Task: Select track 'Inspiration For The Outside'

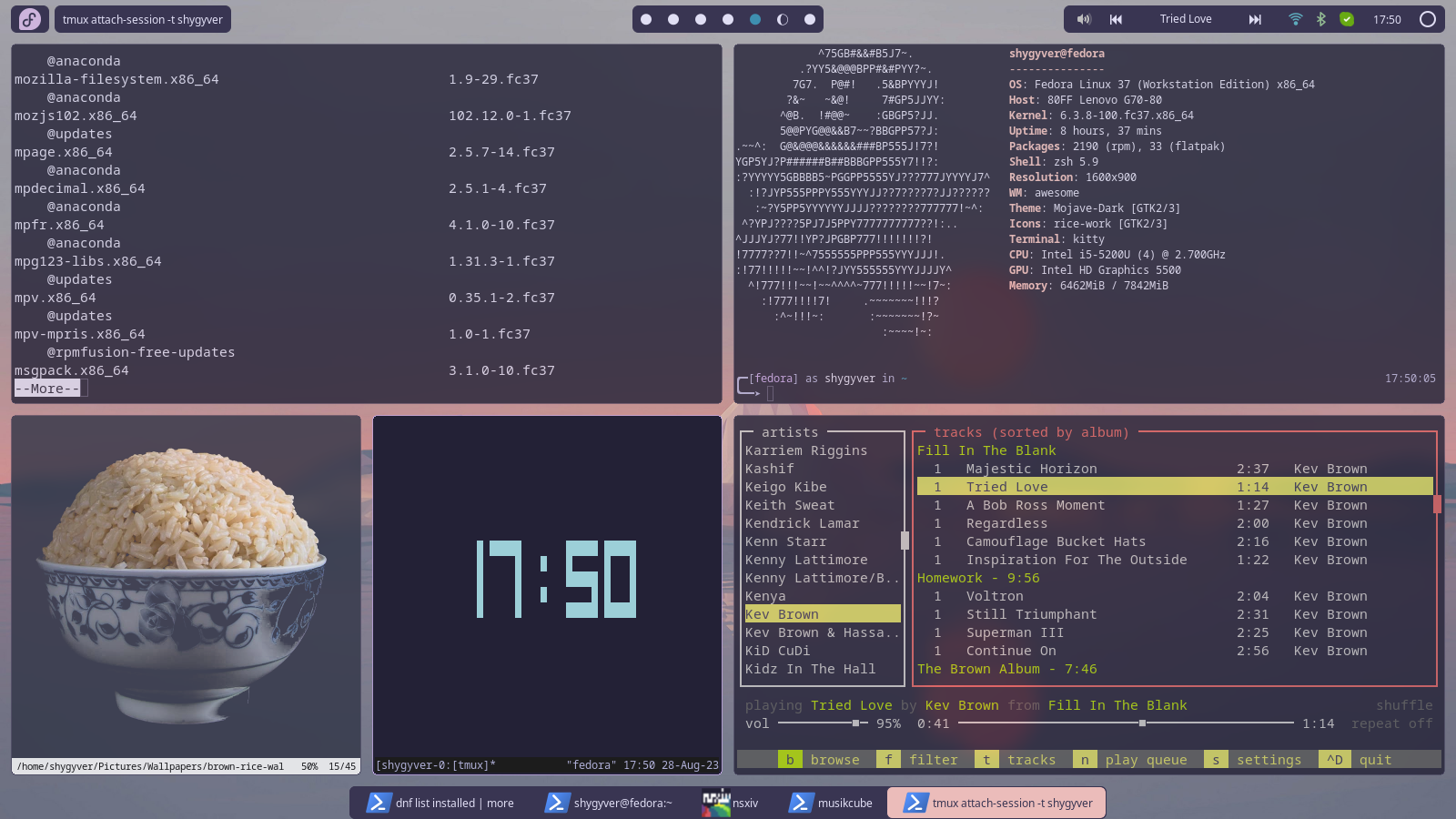Action: [1175, 560]
